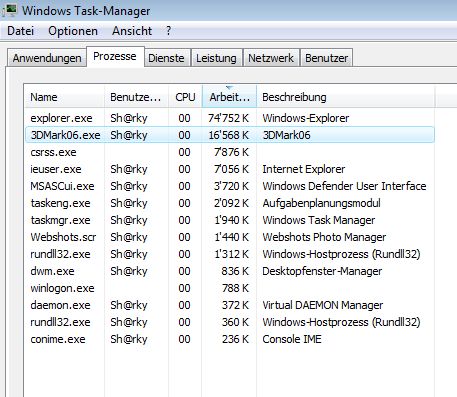Click the Windows-Explorer description

pos(306,118)
